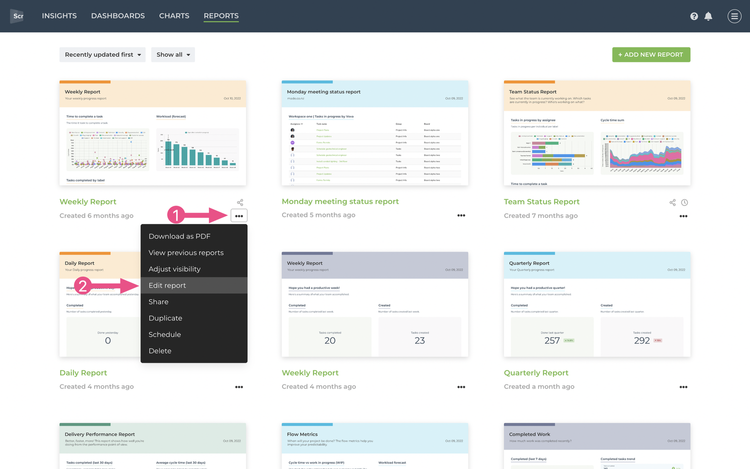Screen dimensions: 750x469
Task: Open the 'Show all' filter dropdown
Action: coord(173,55)
